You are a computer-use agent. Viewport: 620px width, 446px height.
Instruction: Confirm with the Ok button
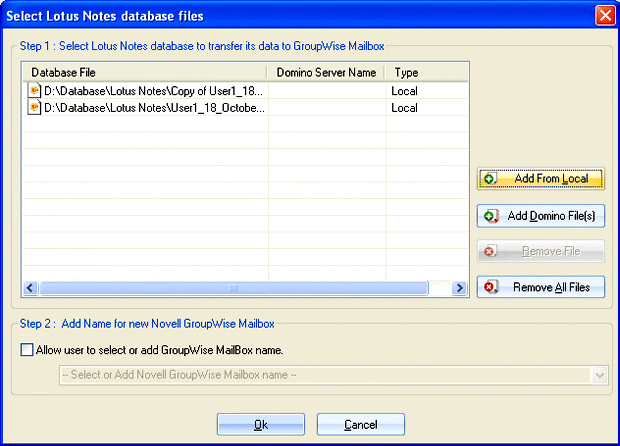(x=261, y=425)
